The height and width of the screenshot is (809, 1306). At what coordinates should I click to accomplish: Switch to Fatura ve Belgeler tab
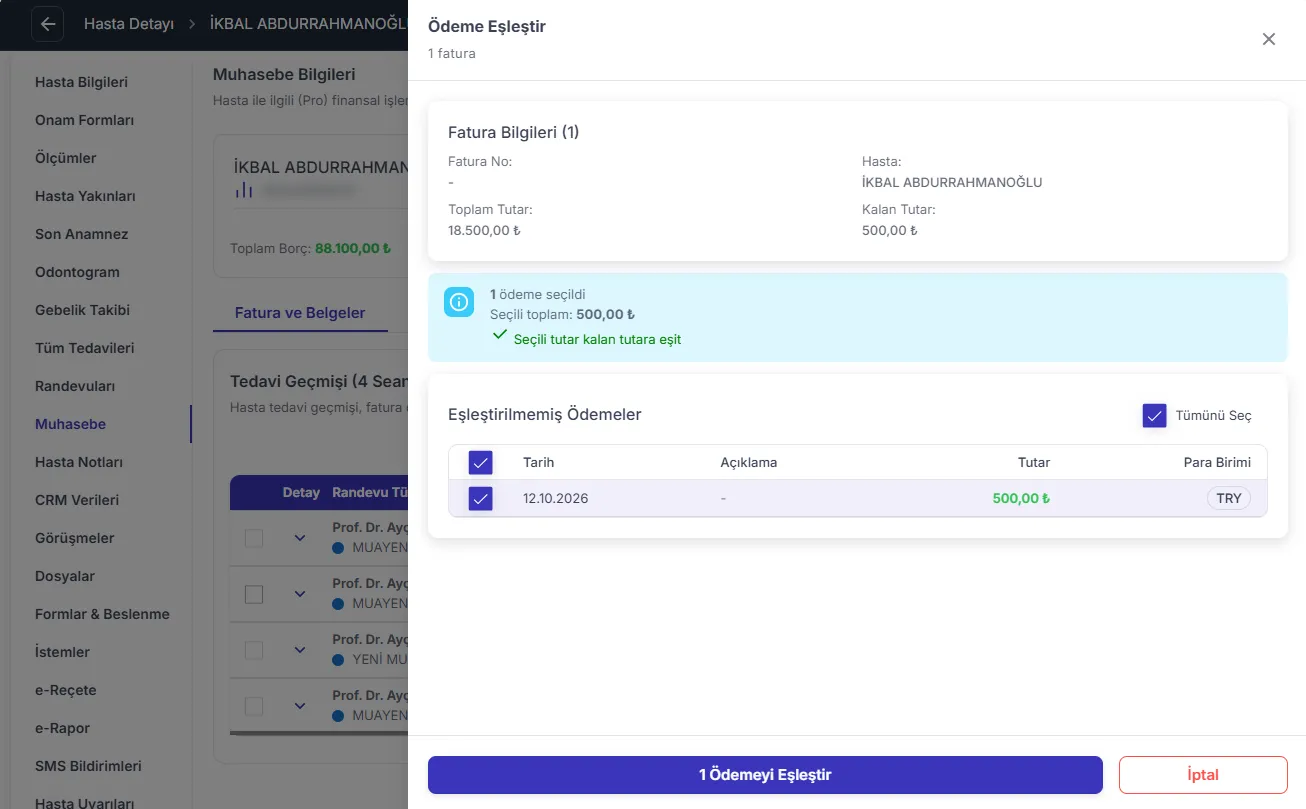(300, 313)
